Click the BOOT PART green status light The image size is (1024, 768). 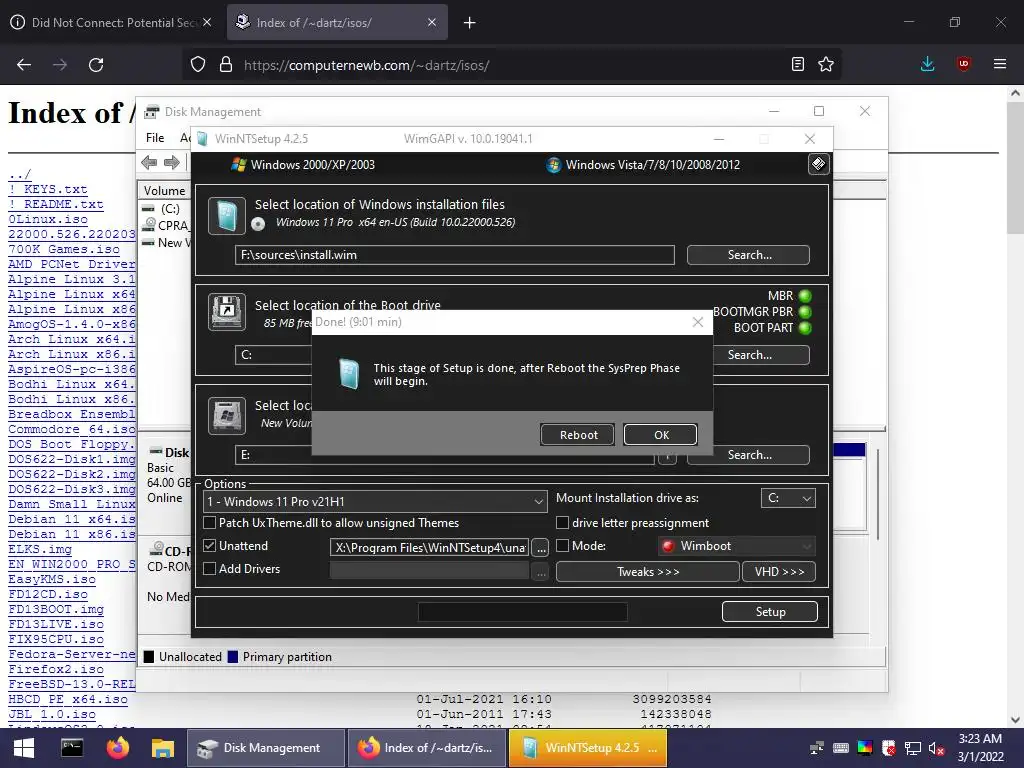click(805, 328)
